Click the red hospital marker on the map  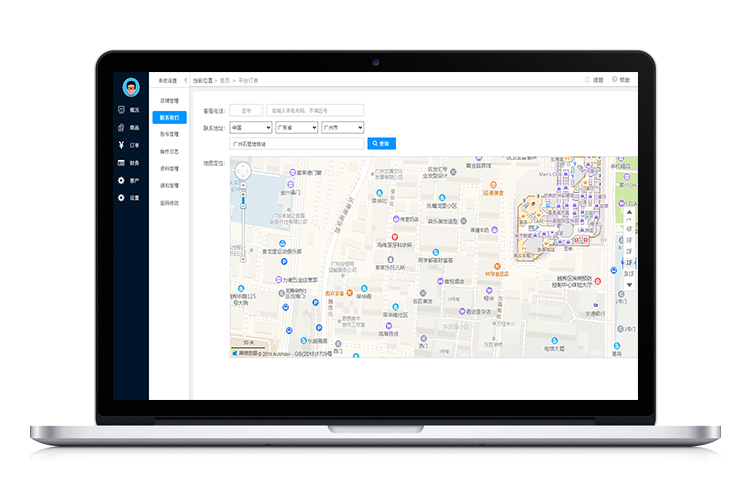pos(597,281)
